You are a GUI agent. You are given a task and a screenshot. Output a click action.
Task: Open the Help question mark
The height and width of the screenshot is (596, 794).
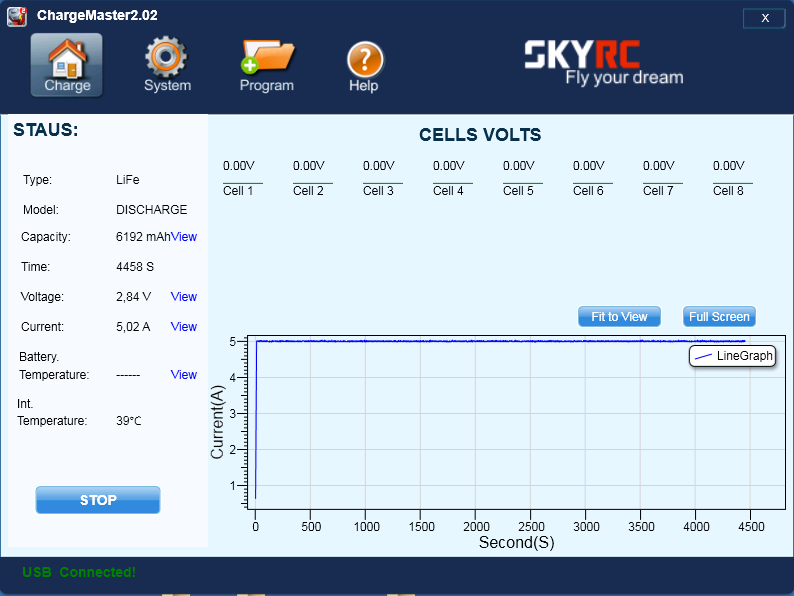pyautogui.click(x=364, y=66)
